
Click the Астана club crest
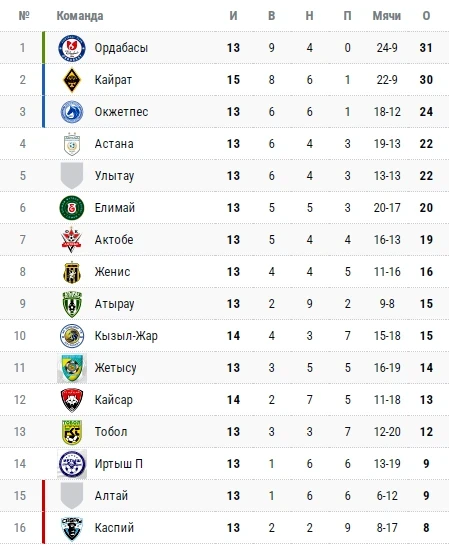pyautogui.click(x=72, y=144)
